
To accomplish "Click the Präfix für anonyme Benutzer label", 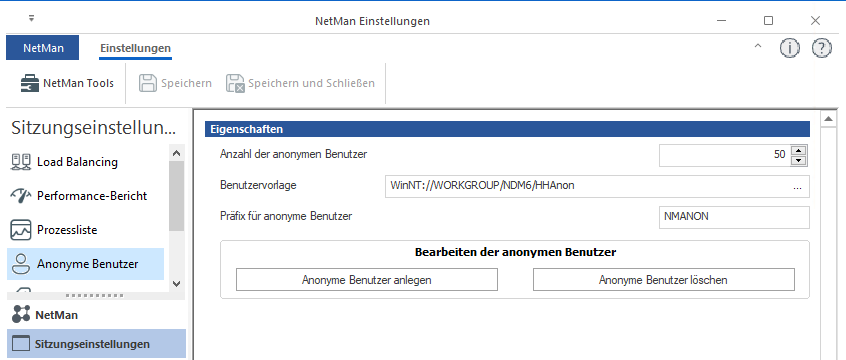I will pos(286,216).
